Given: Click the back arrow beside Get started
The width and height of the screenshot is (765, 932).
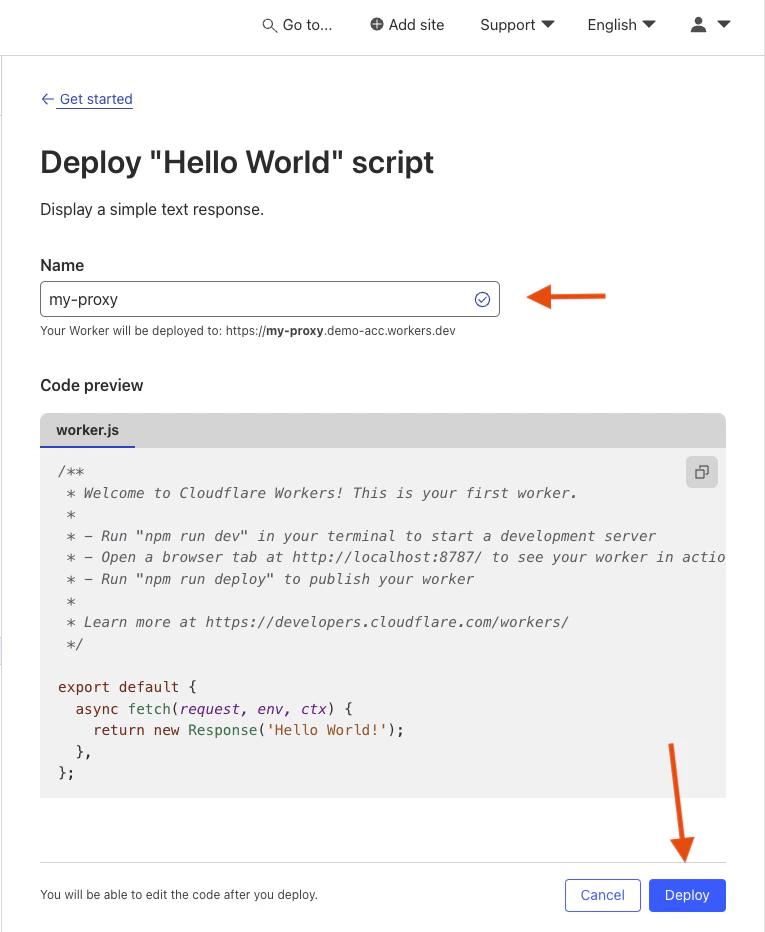Looking at the screenshot, I should click(48, 99).
